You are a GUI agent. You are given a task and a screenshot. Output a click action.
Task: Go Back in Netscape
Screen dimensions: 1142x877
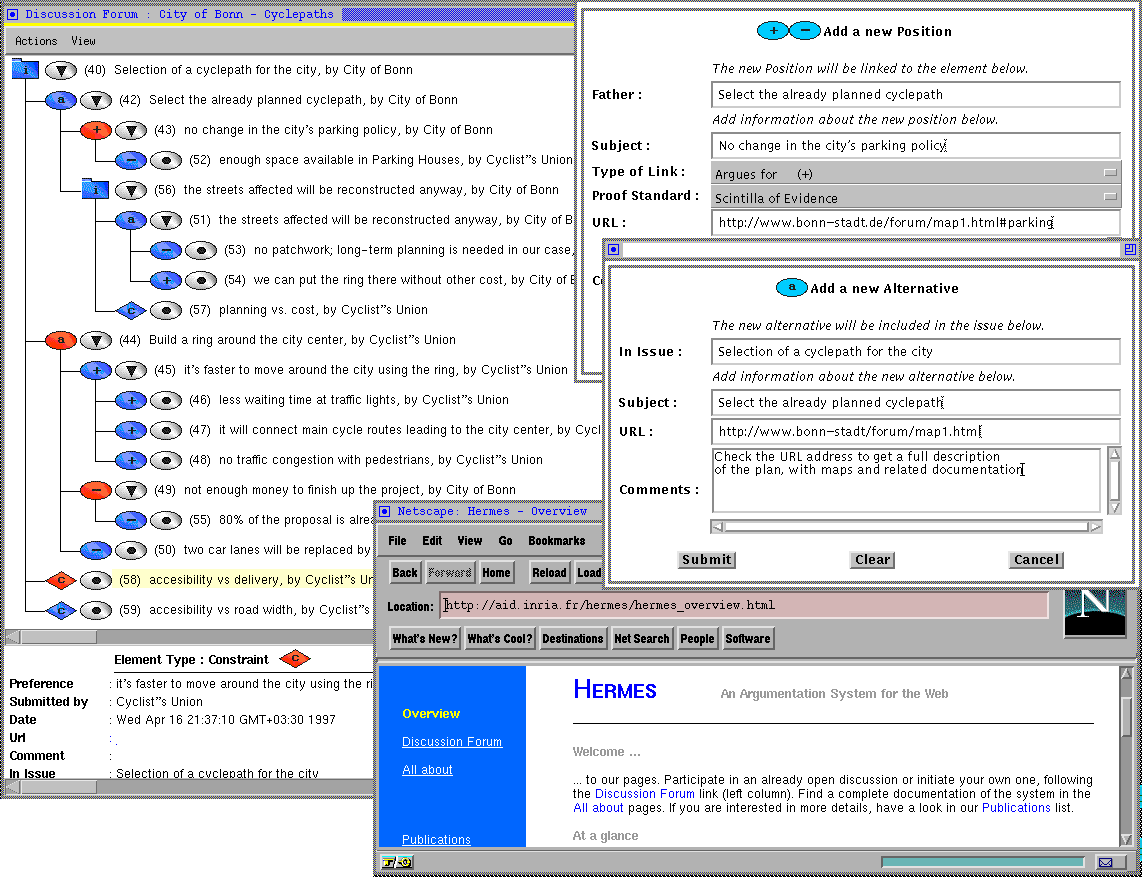[x=405, y=573]
